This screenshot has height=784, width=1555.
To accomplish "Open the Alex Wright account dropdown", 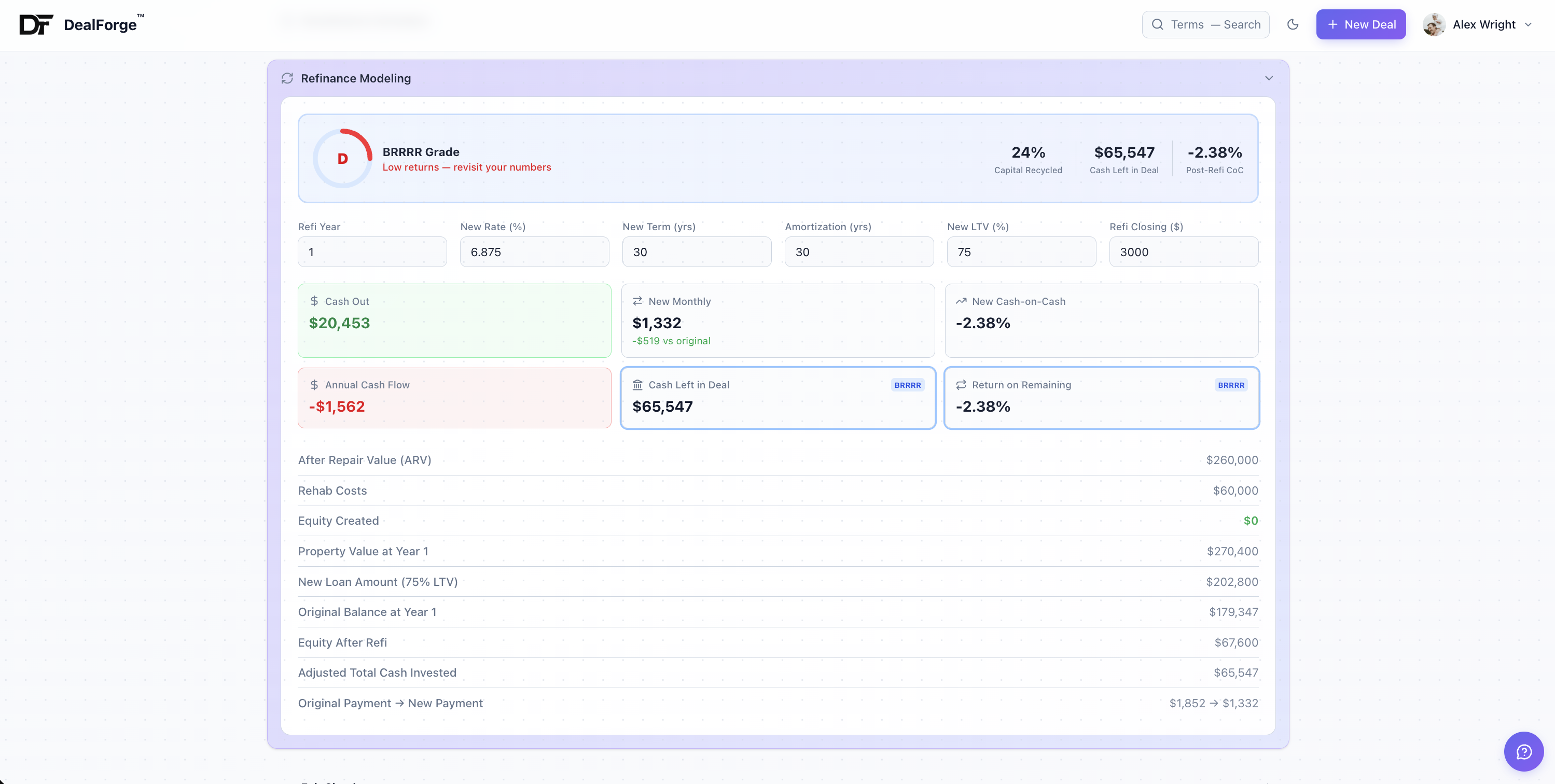I will click(x=1528, y=25).
